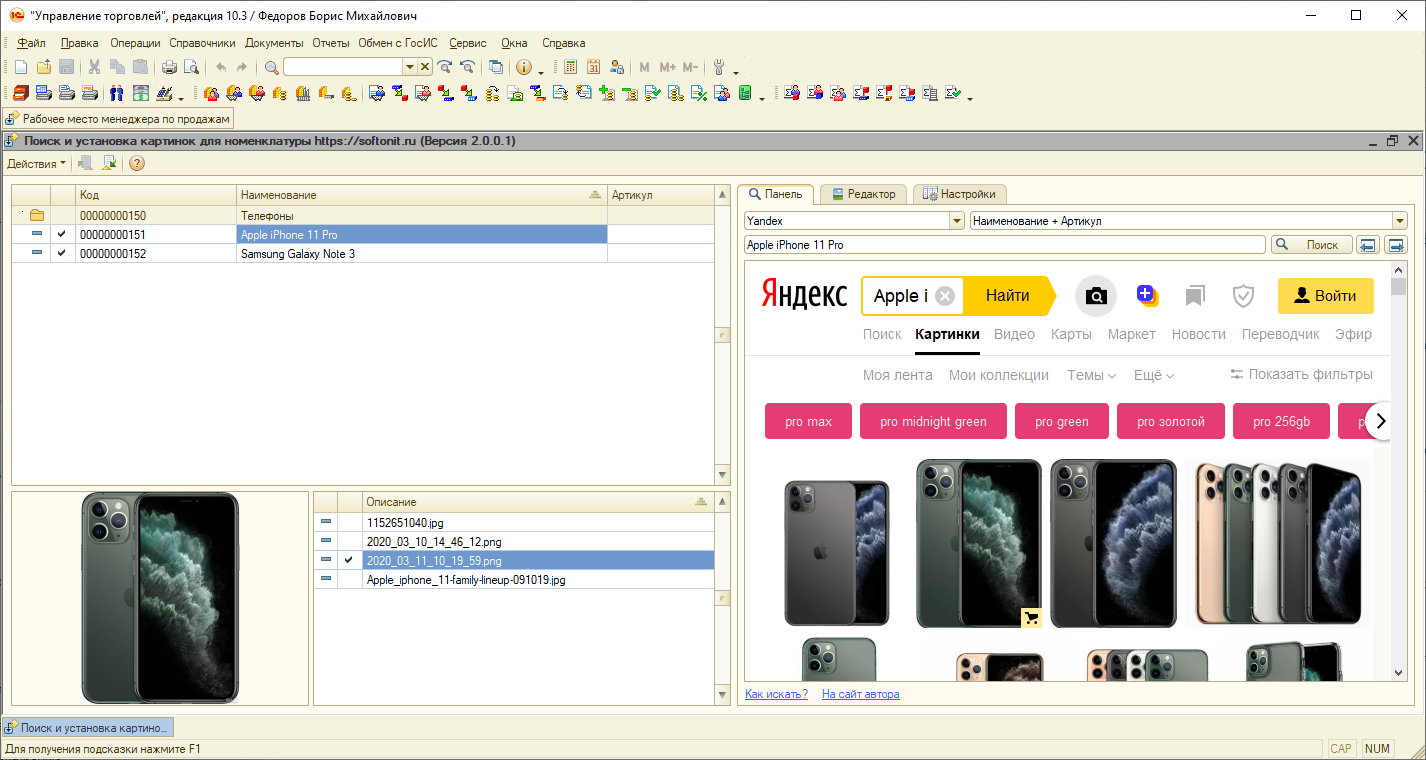Click the Find magnifier icon in toolbar

[271, 67]
